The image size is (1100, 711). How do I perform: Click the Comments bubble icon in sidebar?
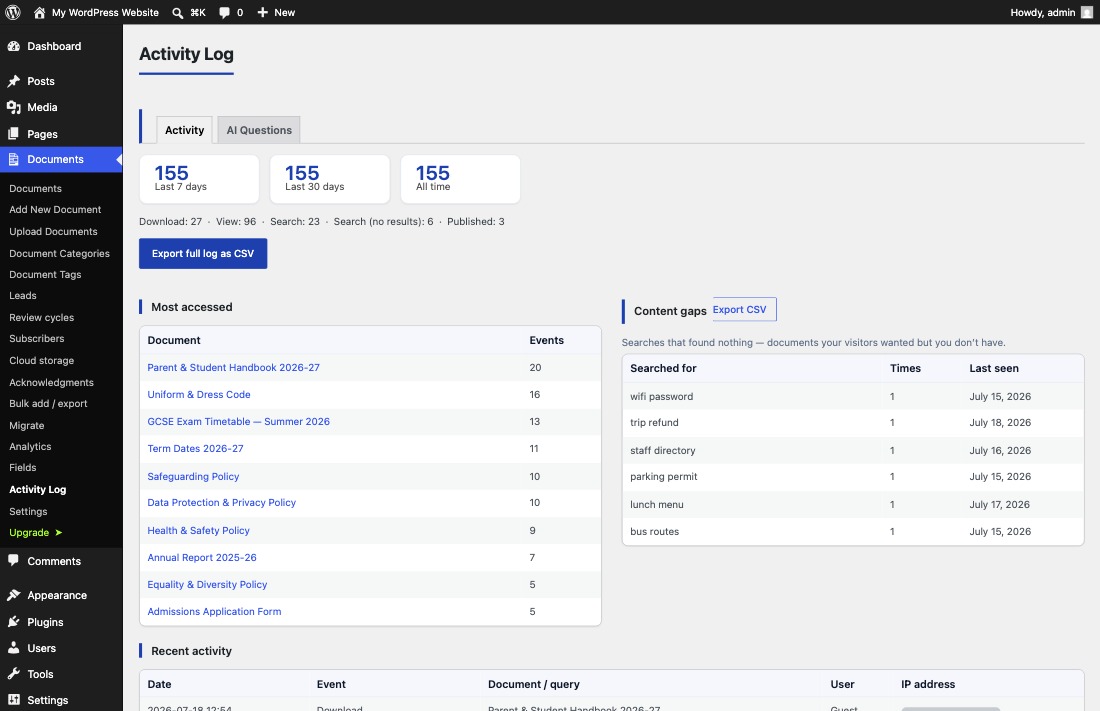click(x=13, y=560)
